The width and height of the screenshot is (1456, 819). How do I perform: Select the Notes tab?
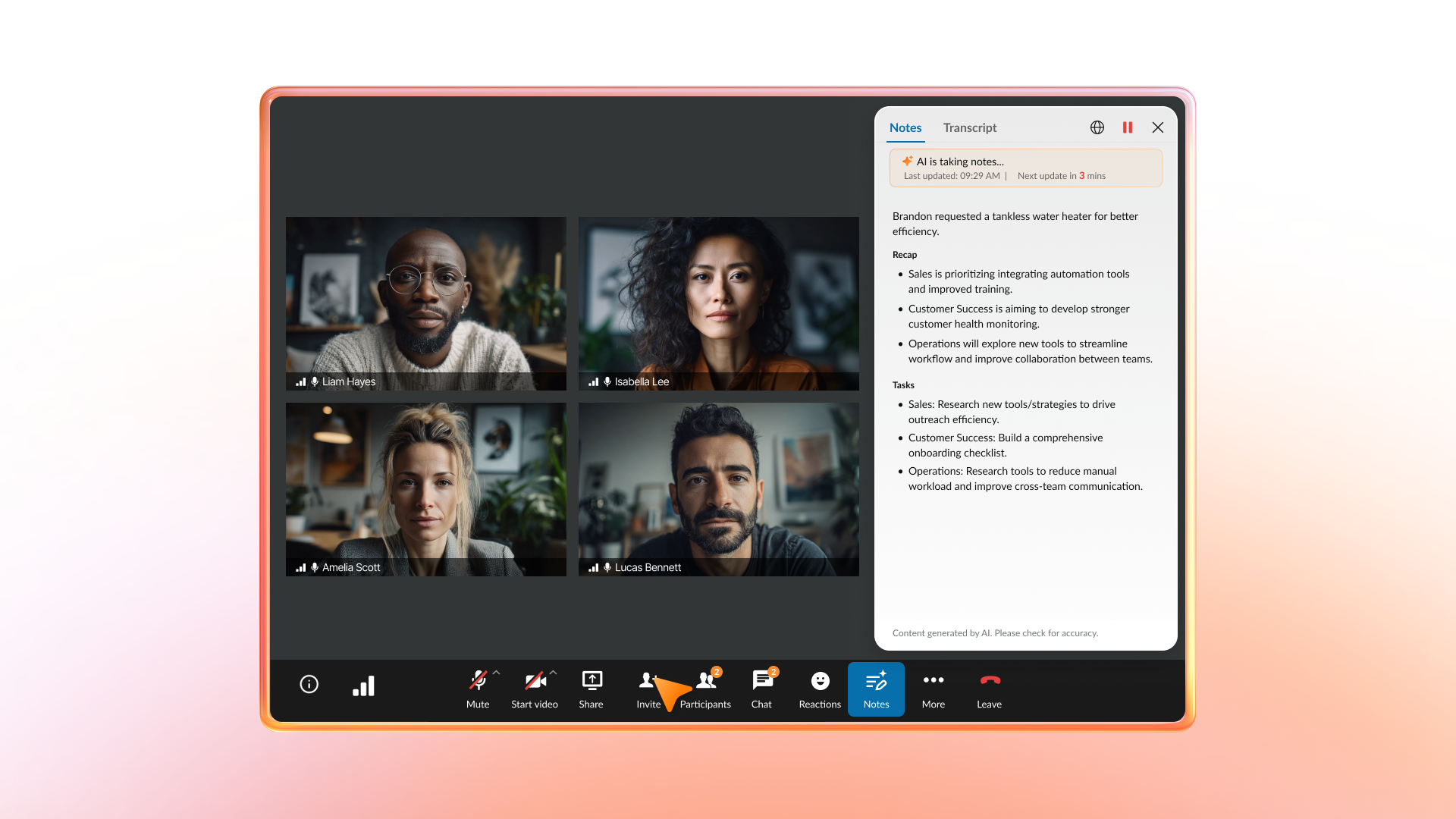(x=905, y=127)
